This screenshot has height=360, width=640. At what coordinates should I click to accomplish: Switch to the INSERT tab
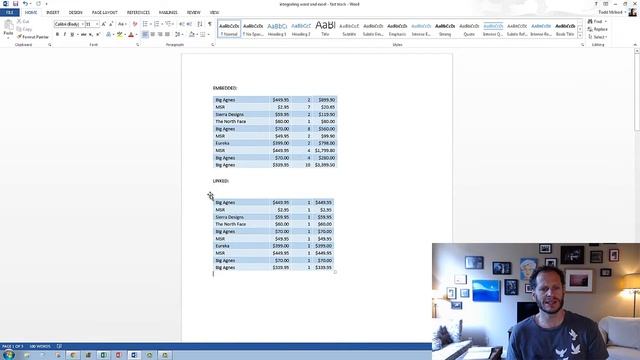point(53,13)
